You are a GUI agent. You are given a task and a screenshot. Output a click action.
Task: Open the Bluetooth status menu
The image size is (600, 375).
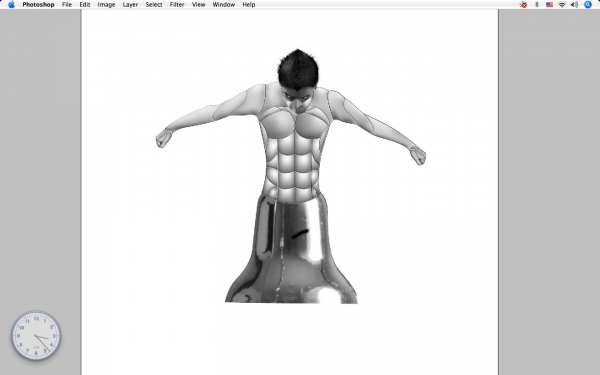(537, 5)
